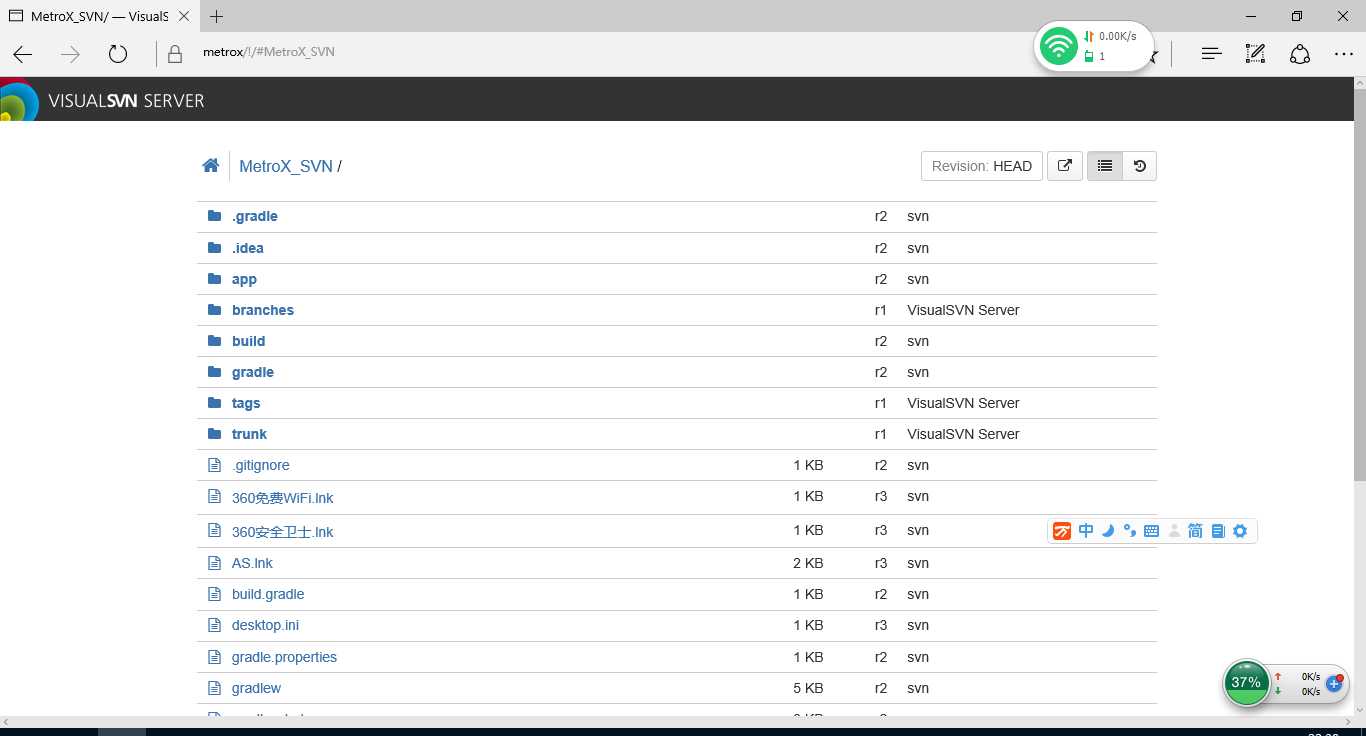Screen dimensions: 1366x736
Task: Go back in the browser
Action: 23,54
